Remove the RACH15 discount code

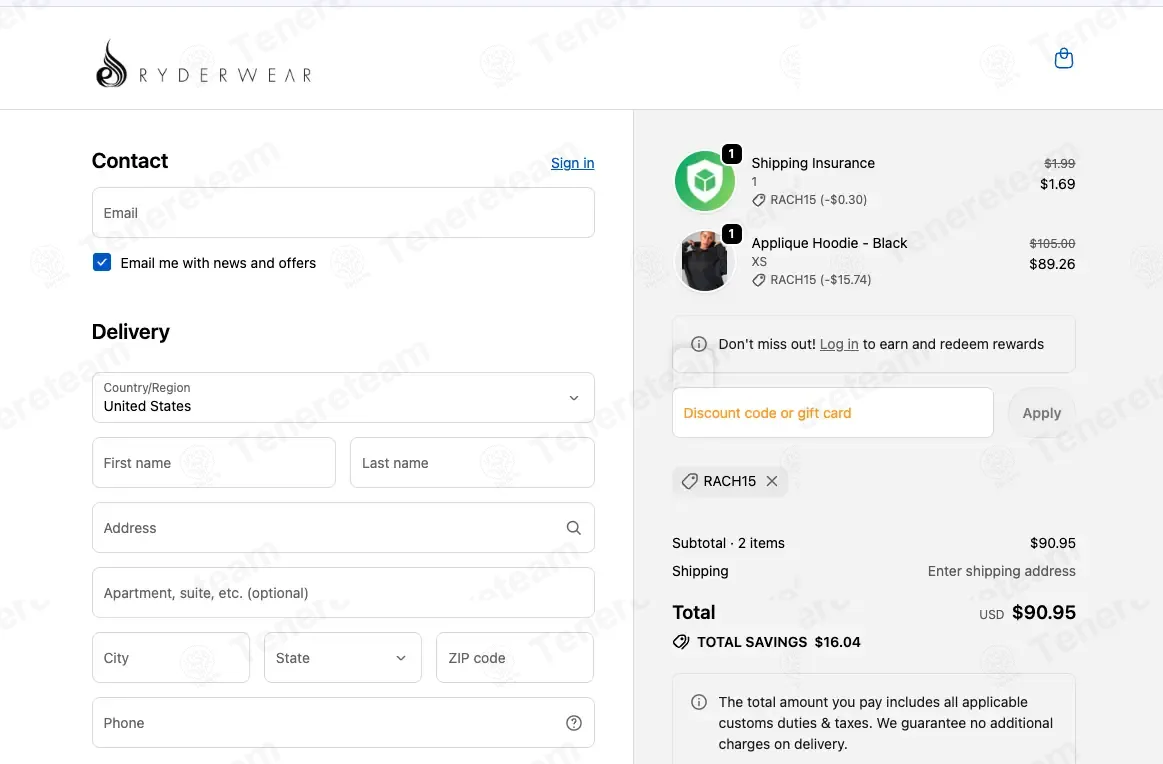coord(772,481)
